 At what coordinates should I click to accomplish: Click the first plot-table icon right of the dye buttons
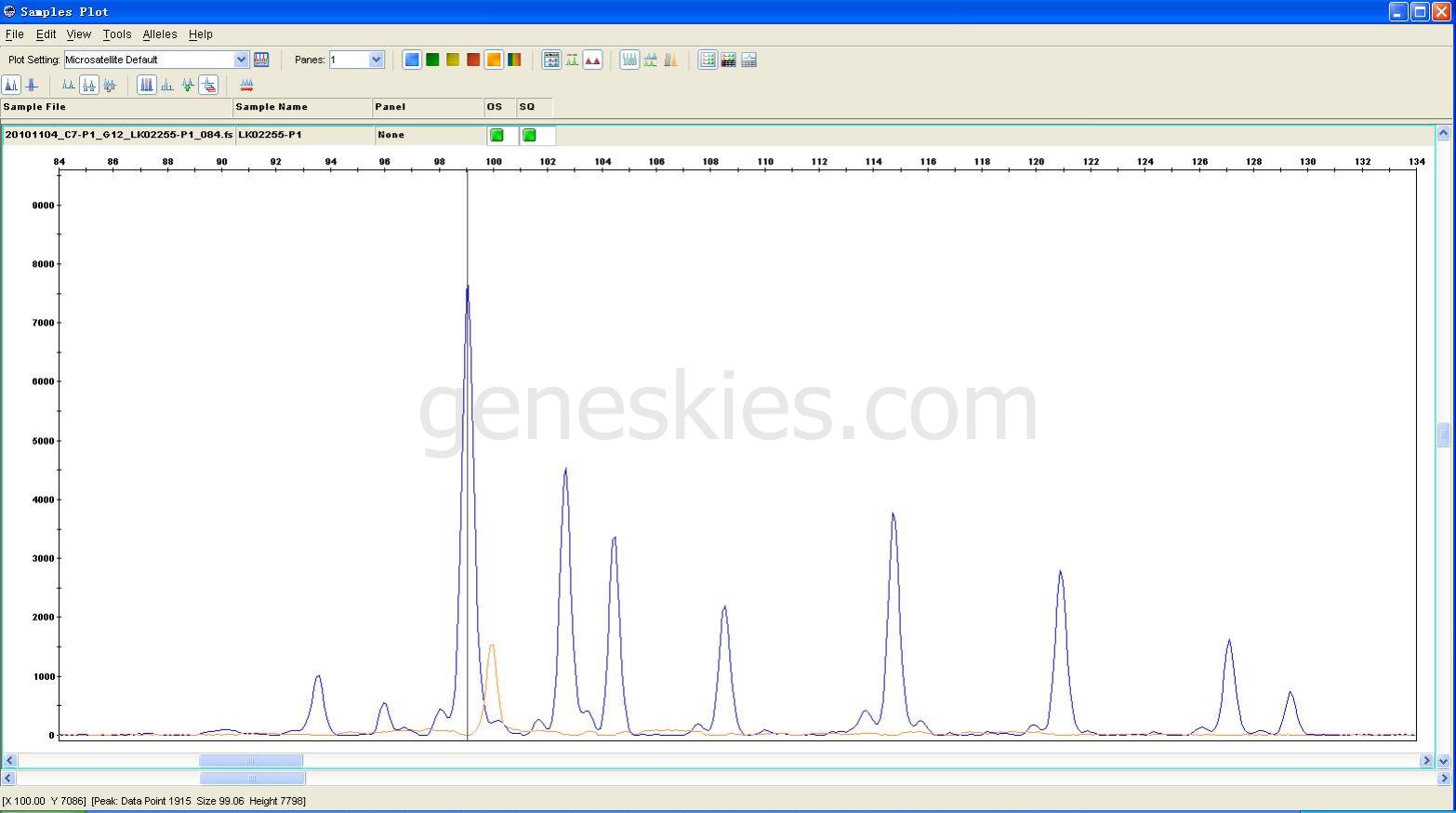(551, 60)
